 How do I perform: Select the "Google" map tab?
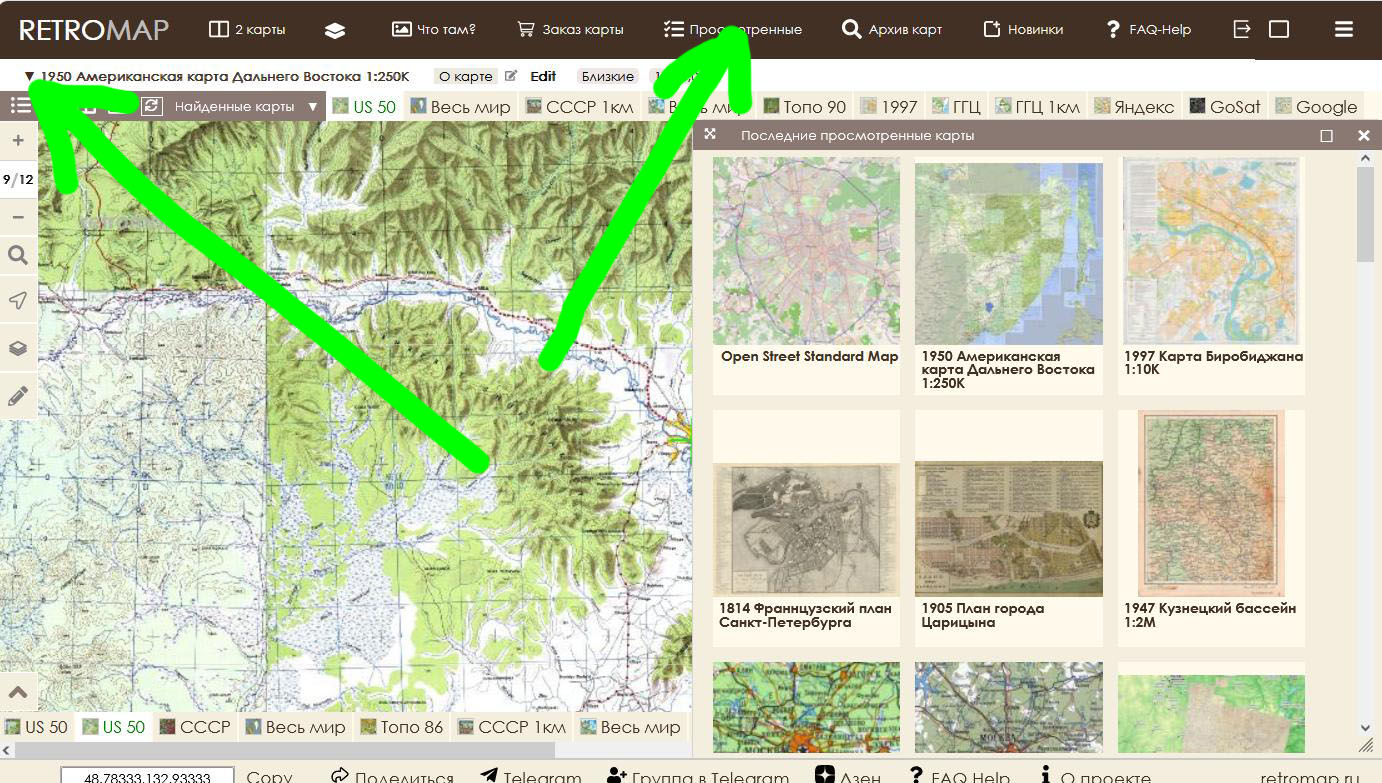(1317, 107)
